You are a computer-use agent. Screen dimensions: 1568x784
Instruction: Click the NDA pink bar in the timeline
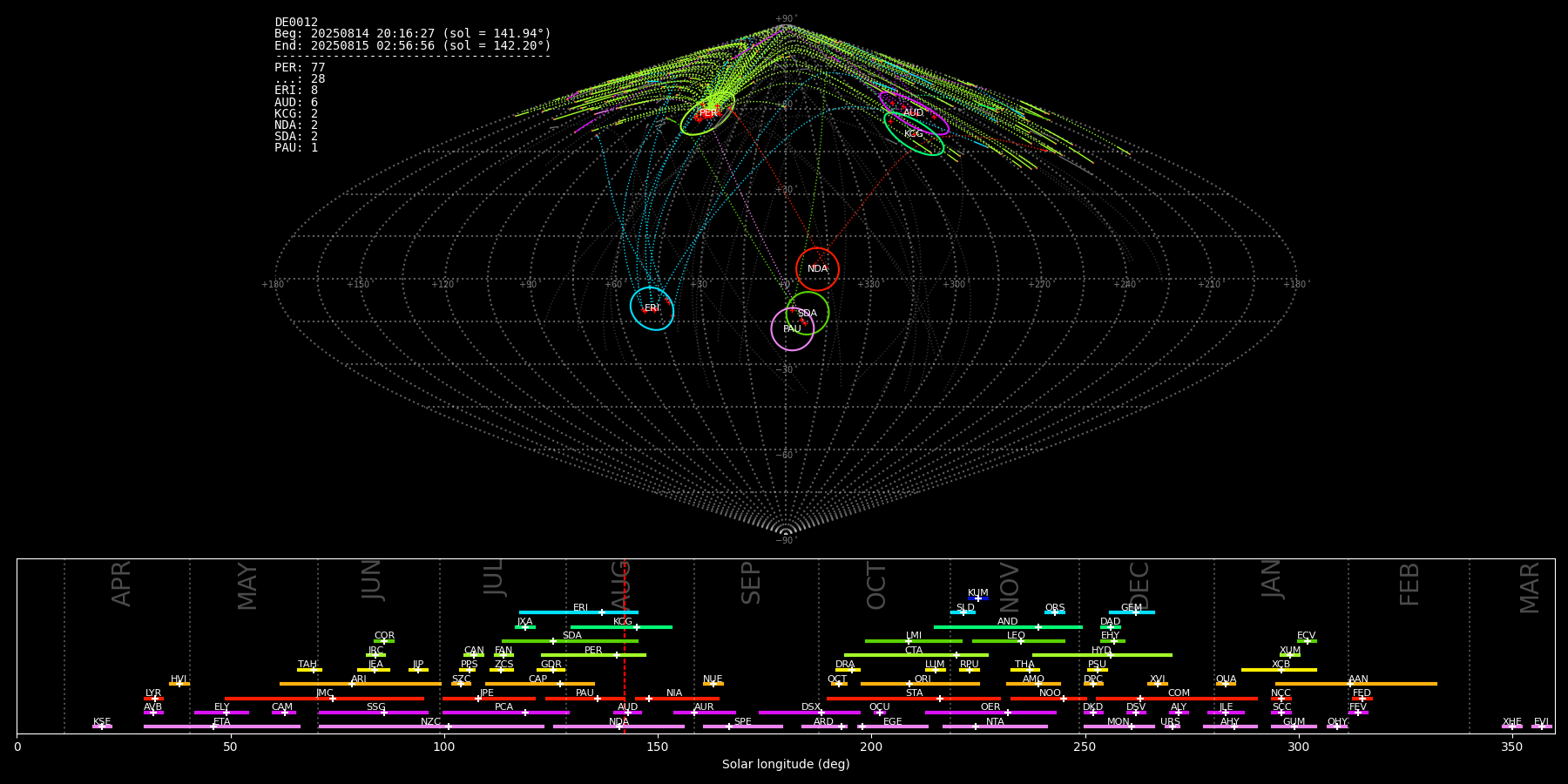coord(618,727)
